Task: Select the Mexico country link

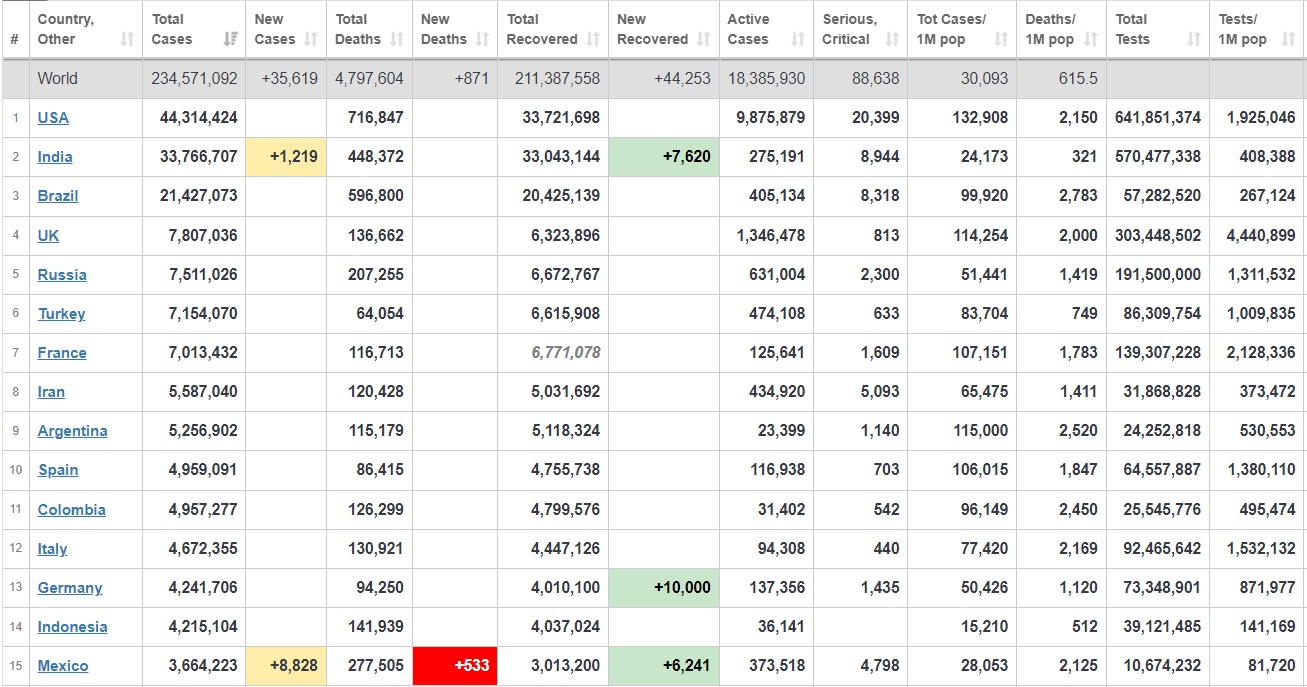Action: pyautogui.click(x=63, y=666)
